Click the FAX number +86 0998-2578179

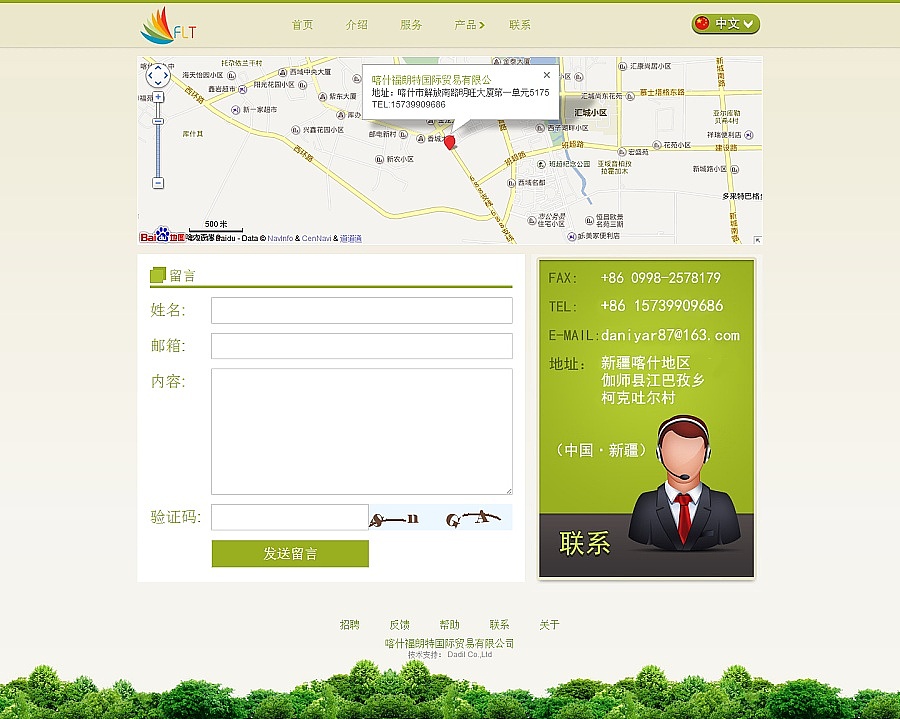click(661, 278)
